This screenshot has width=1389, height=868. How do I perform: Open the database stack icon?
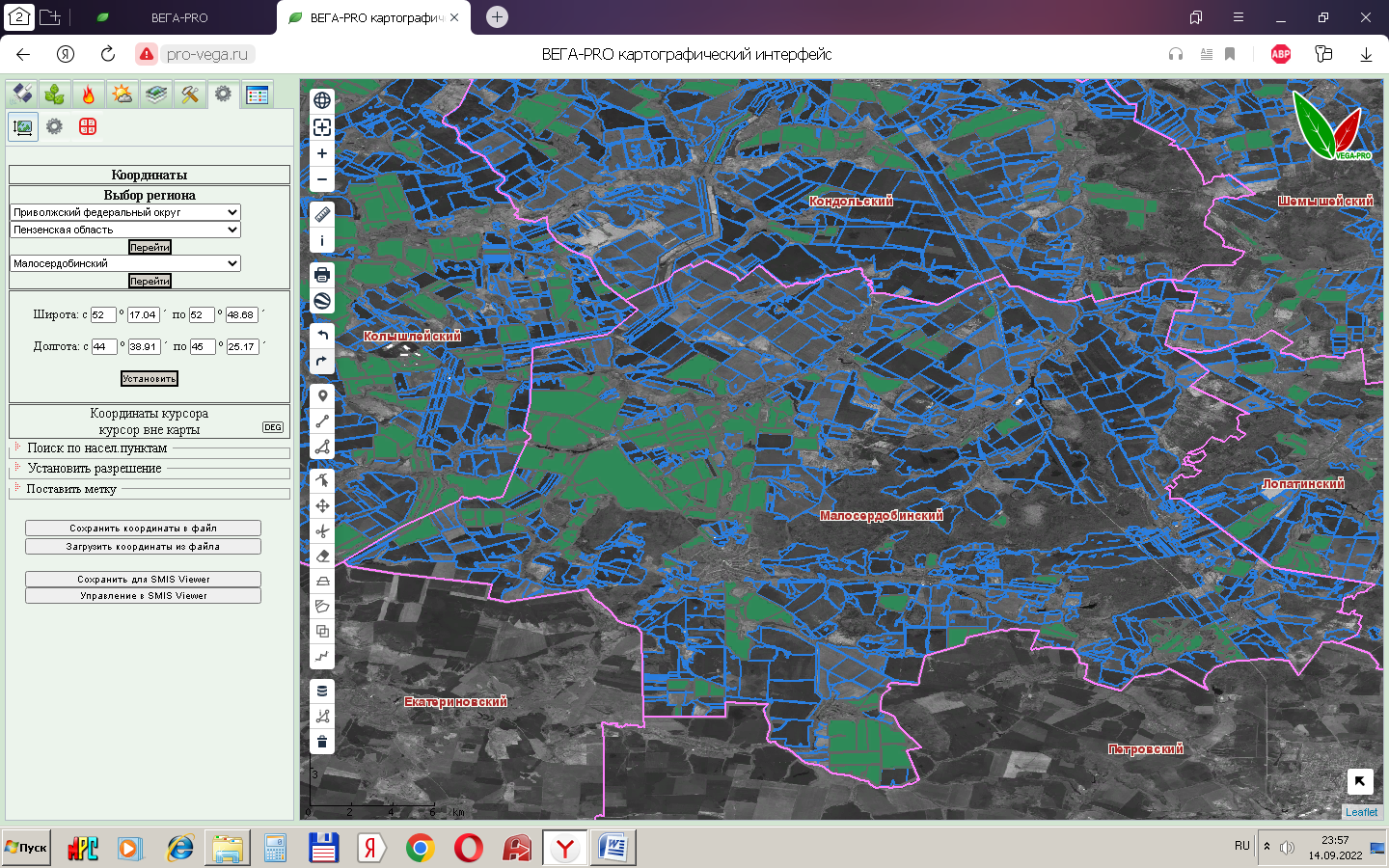322,691
